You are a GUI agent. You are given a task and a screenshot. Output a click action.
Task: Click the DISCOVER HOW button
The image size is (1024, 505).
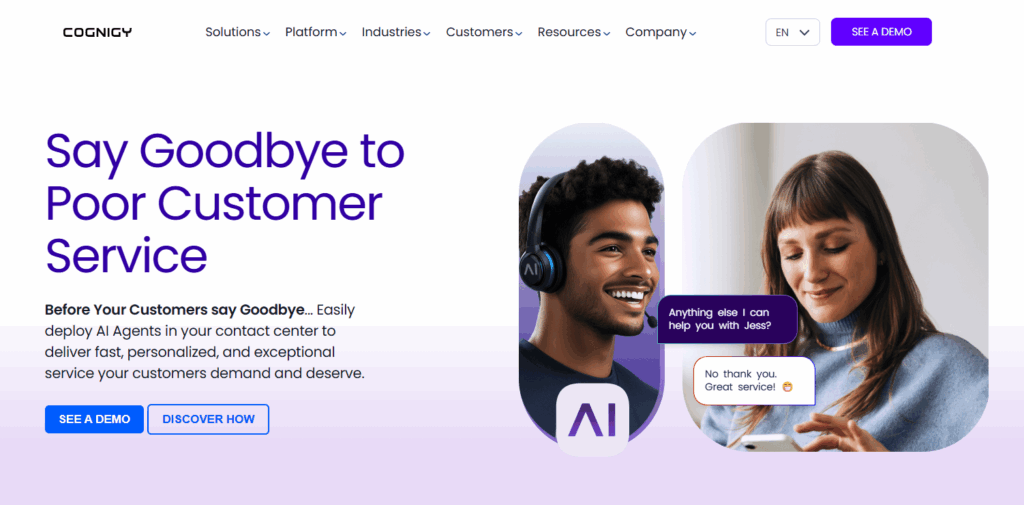[208, 419]
